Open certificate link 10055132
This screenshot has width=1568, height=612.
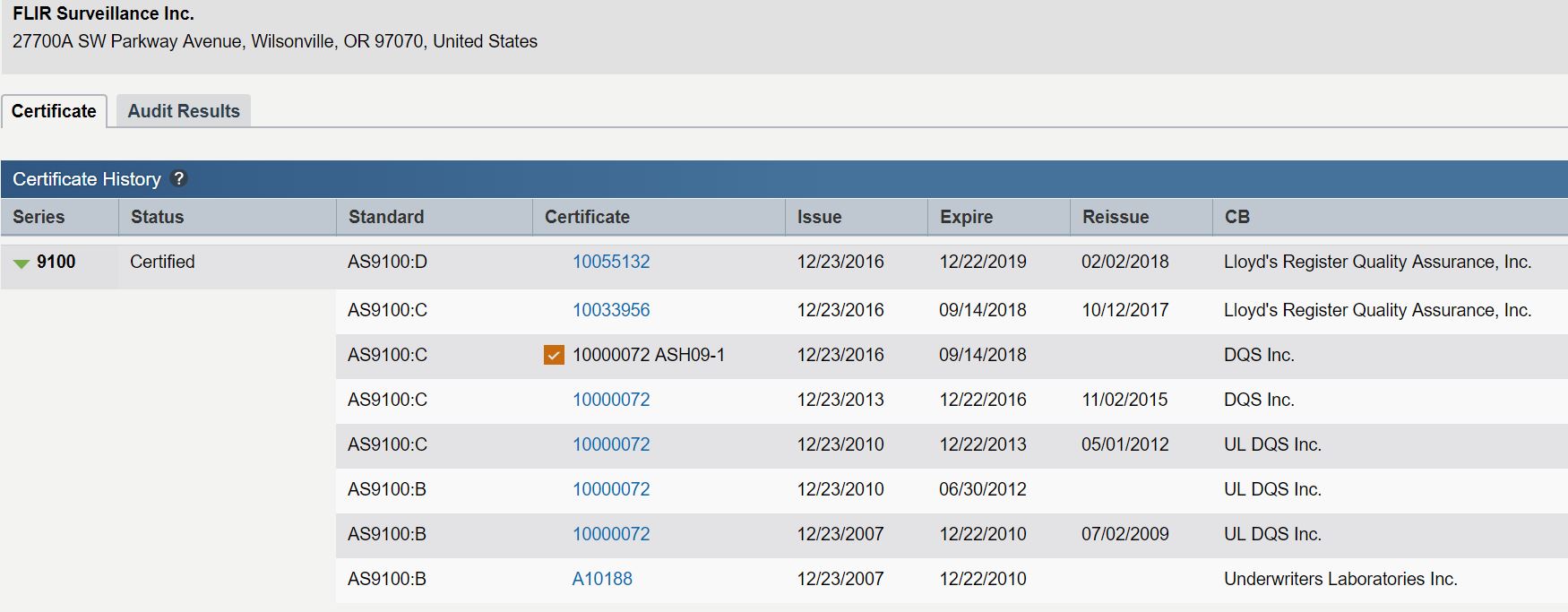coord(611,262)
